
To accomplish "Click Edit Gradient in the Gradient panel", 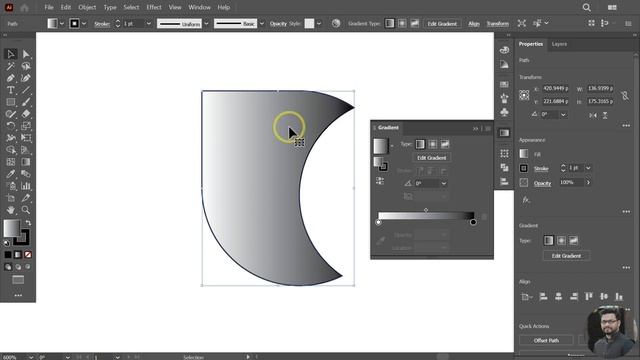I will tap(431, 158).
